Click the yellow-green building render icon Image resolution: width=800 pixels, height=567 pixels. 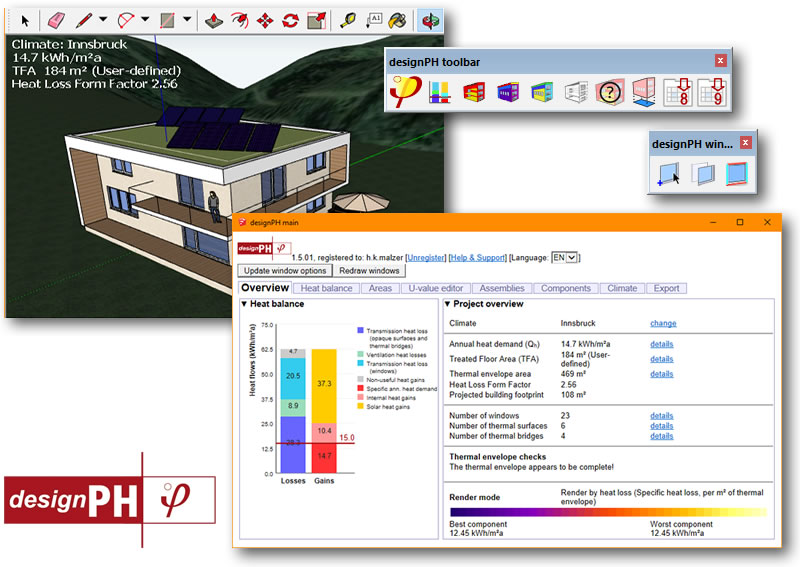pos(542,92)
